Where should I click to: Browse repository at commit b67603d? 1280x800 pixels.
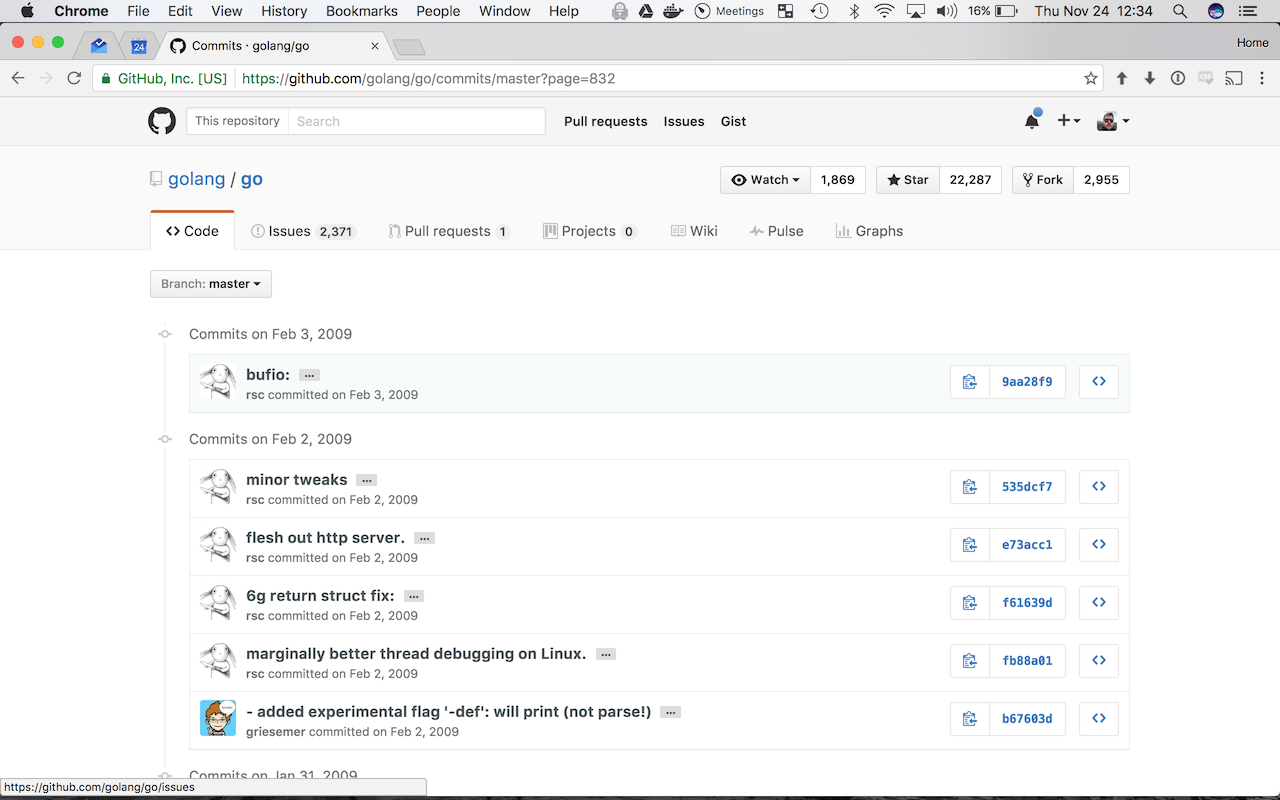coord(1099,719)
